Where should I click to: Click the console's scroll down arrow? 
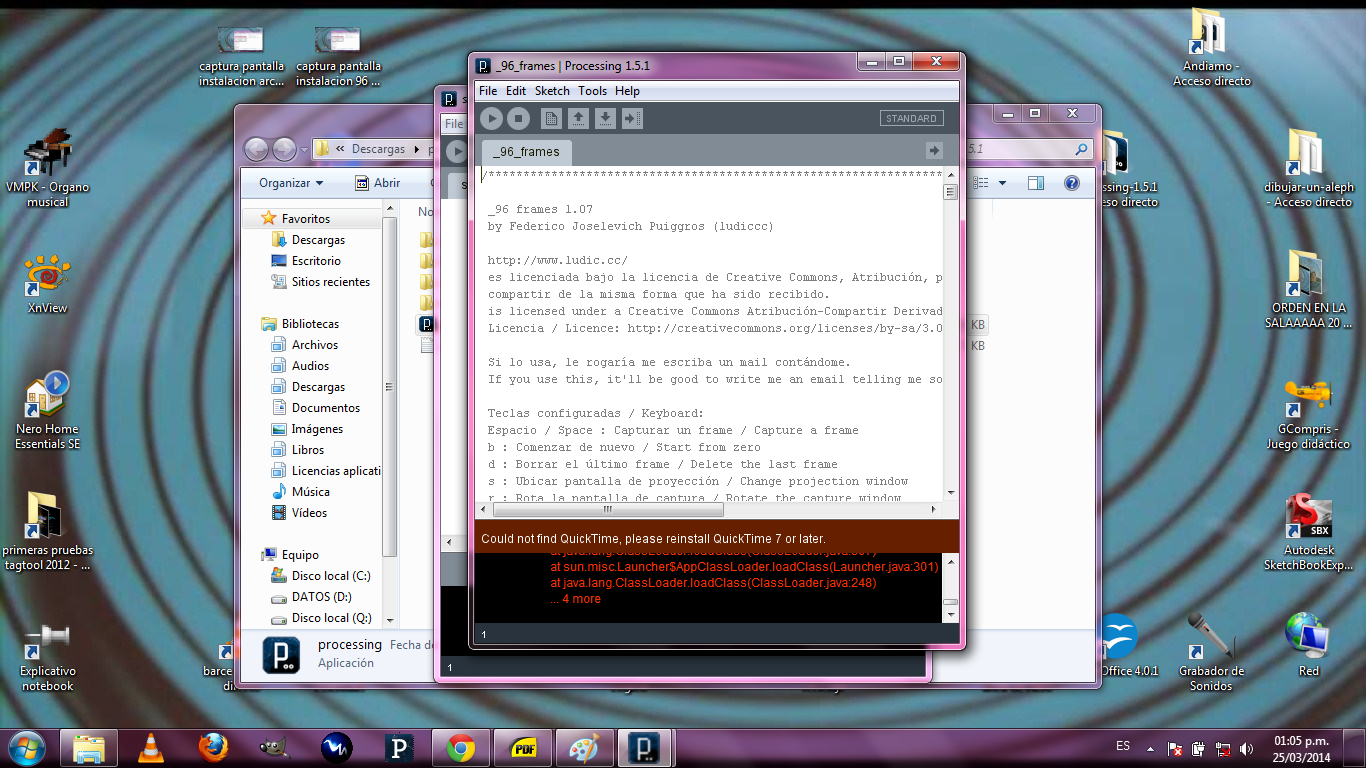(x=950, y=615)
